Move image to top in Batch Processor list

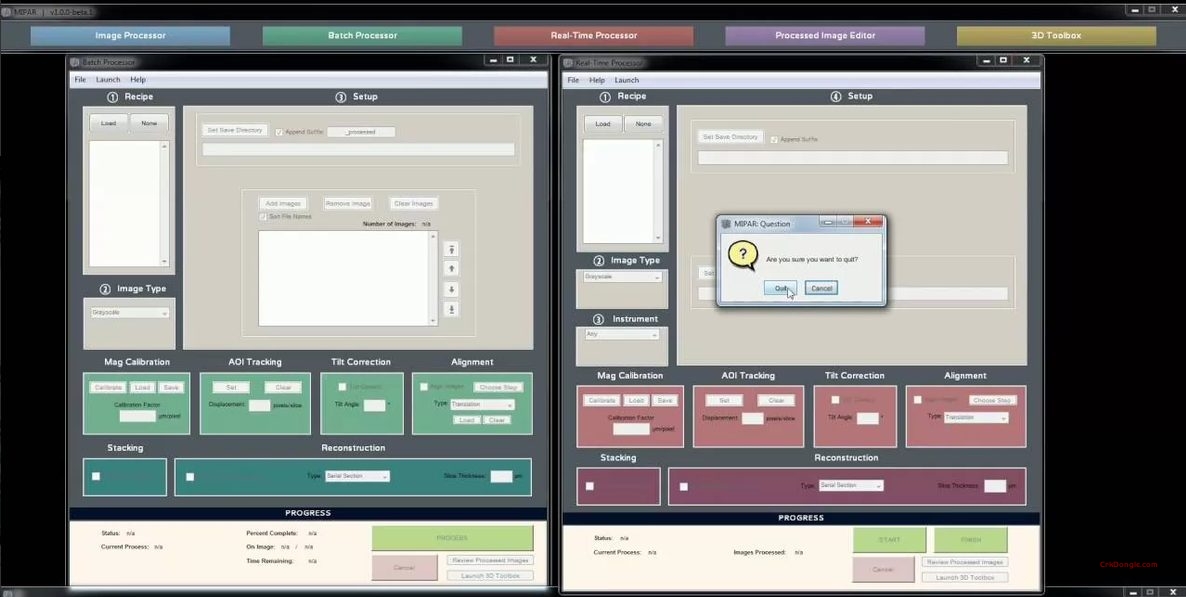(451, 249)
